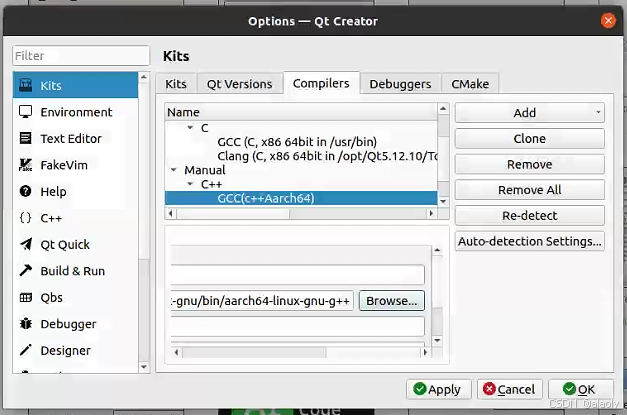Click compiler list scroll-up arrow
Screen dimensions: 627x415
point(443,108)
